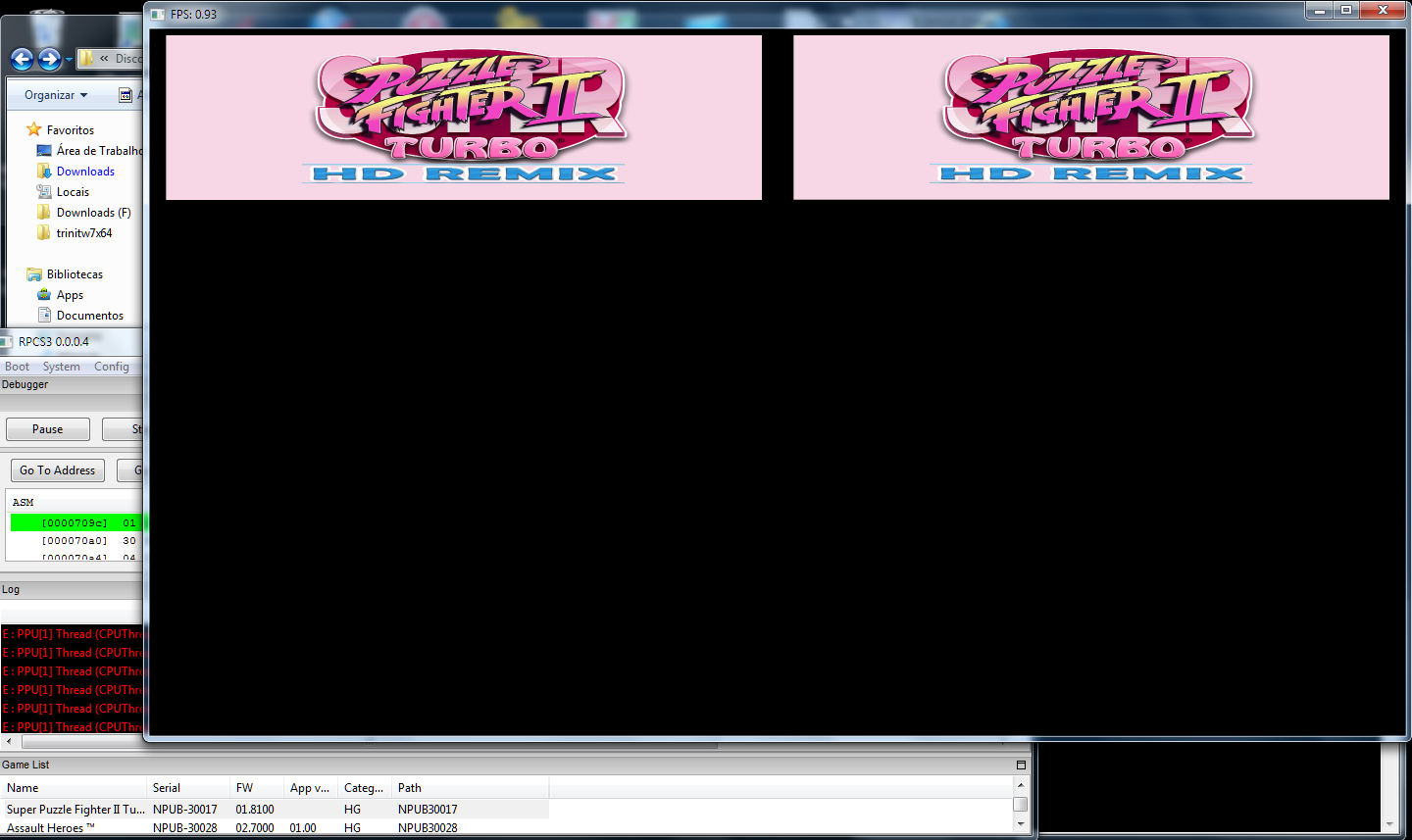Image resolution: width=1412 pixels, height=840 pixels.
Task: Select the Downloads (F) folder
Action: (93, 213)
